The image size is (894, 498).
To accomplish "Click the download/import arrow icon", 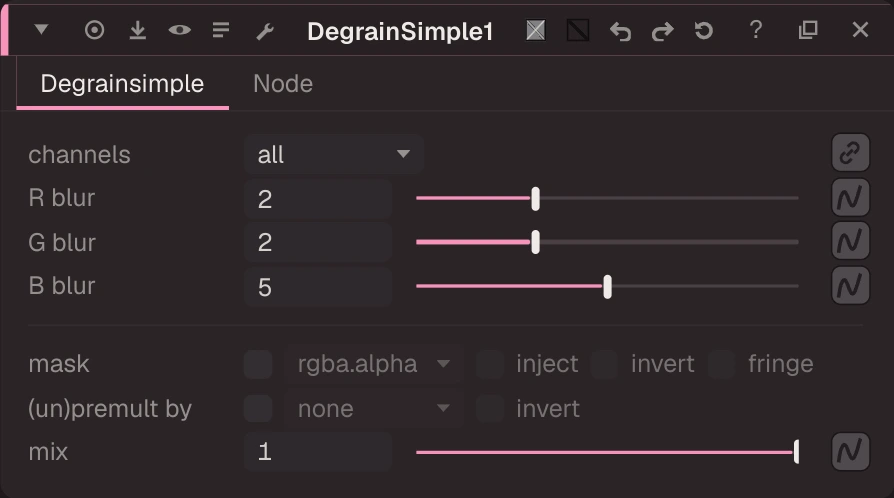I will click(137, 30).
